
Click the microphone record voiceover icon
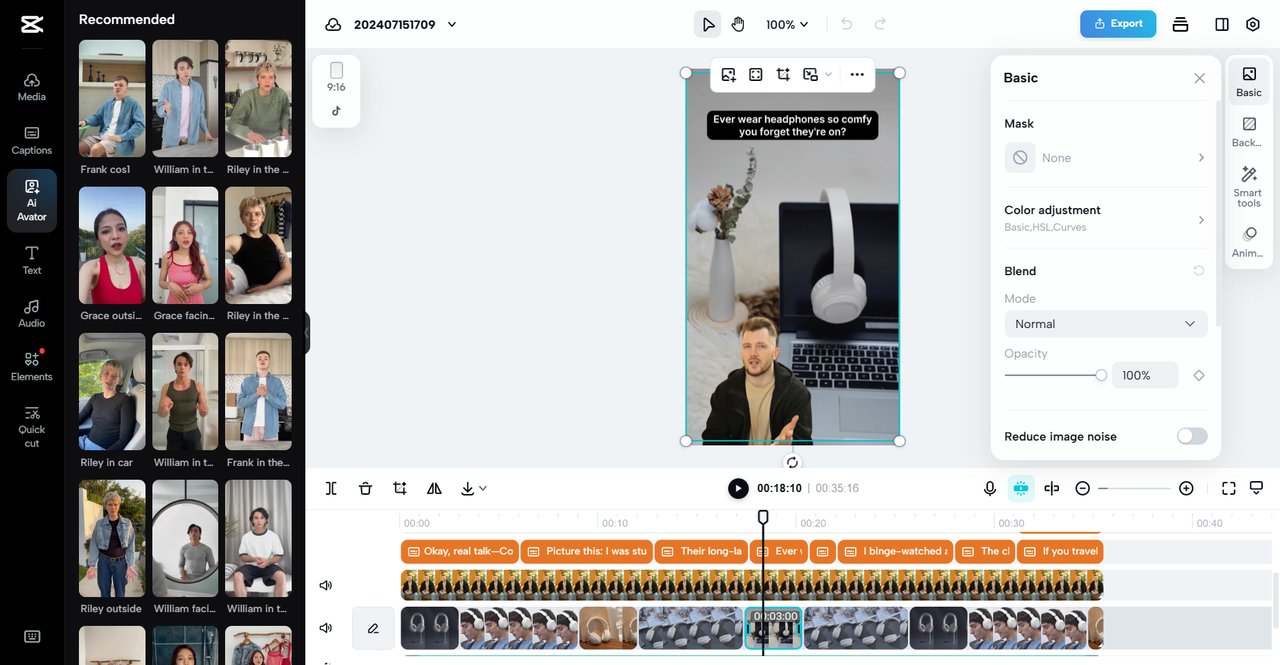coord(990,488)
